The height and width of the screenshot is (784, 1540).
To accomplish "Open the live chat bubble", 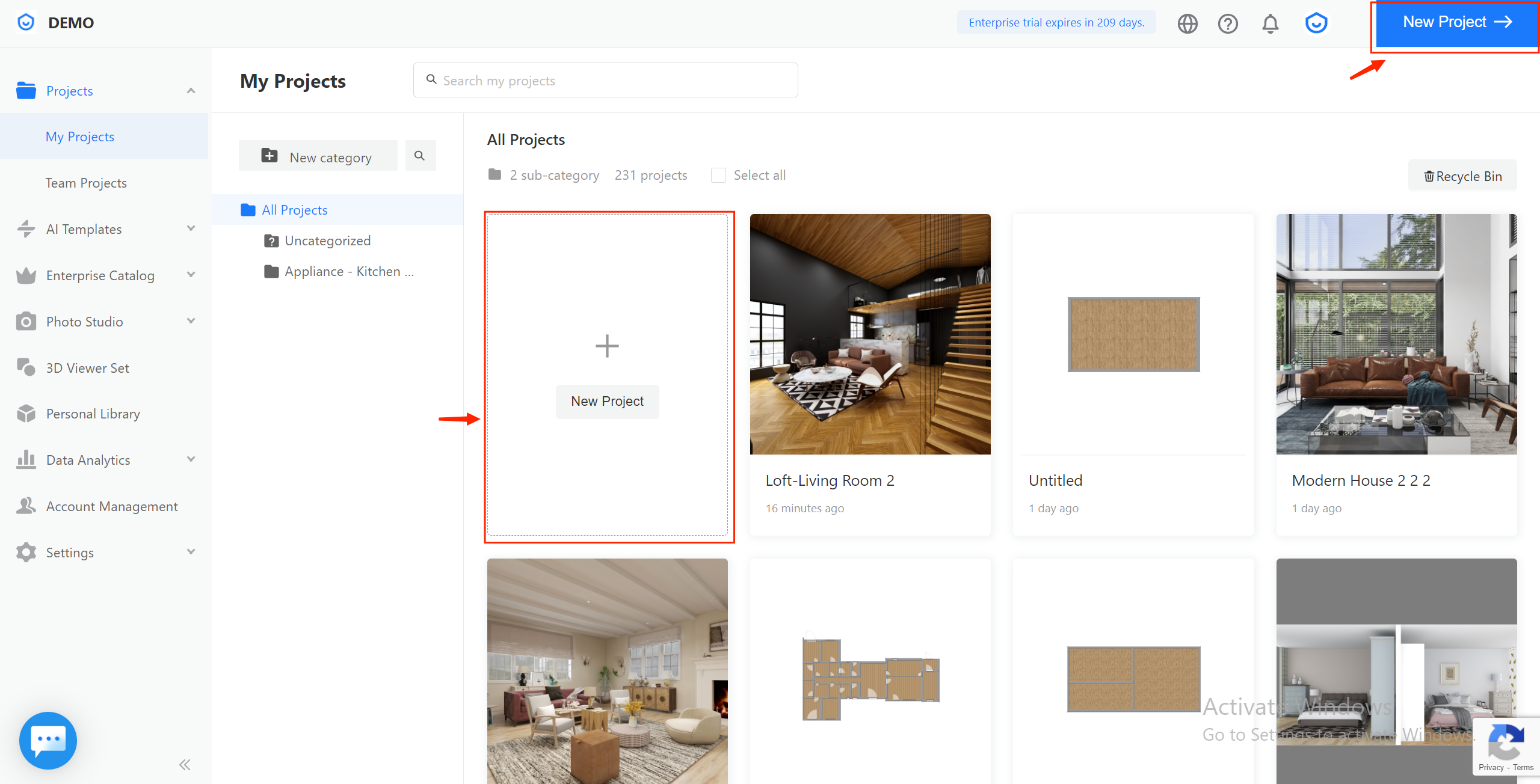I will [48, 740].
